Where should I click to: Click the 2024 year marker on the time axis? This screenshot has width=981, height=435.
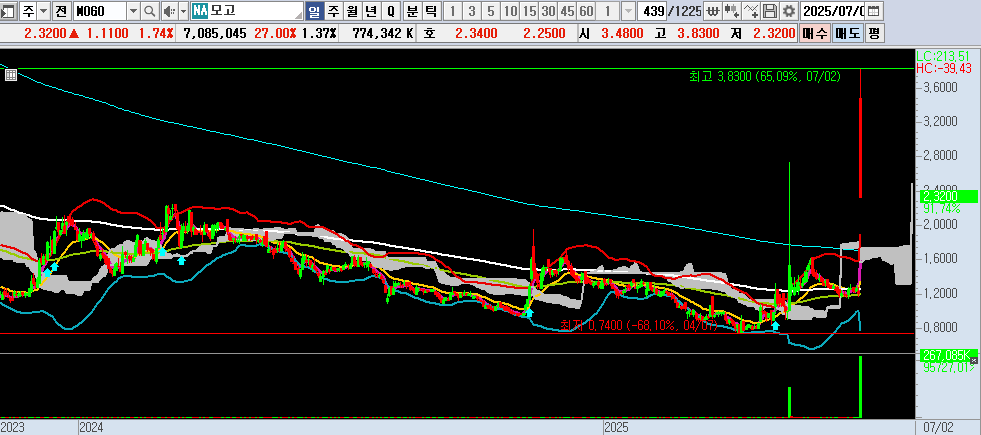pyautogui.click(x=91, y=427)
